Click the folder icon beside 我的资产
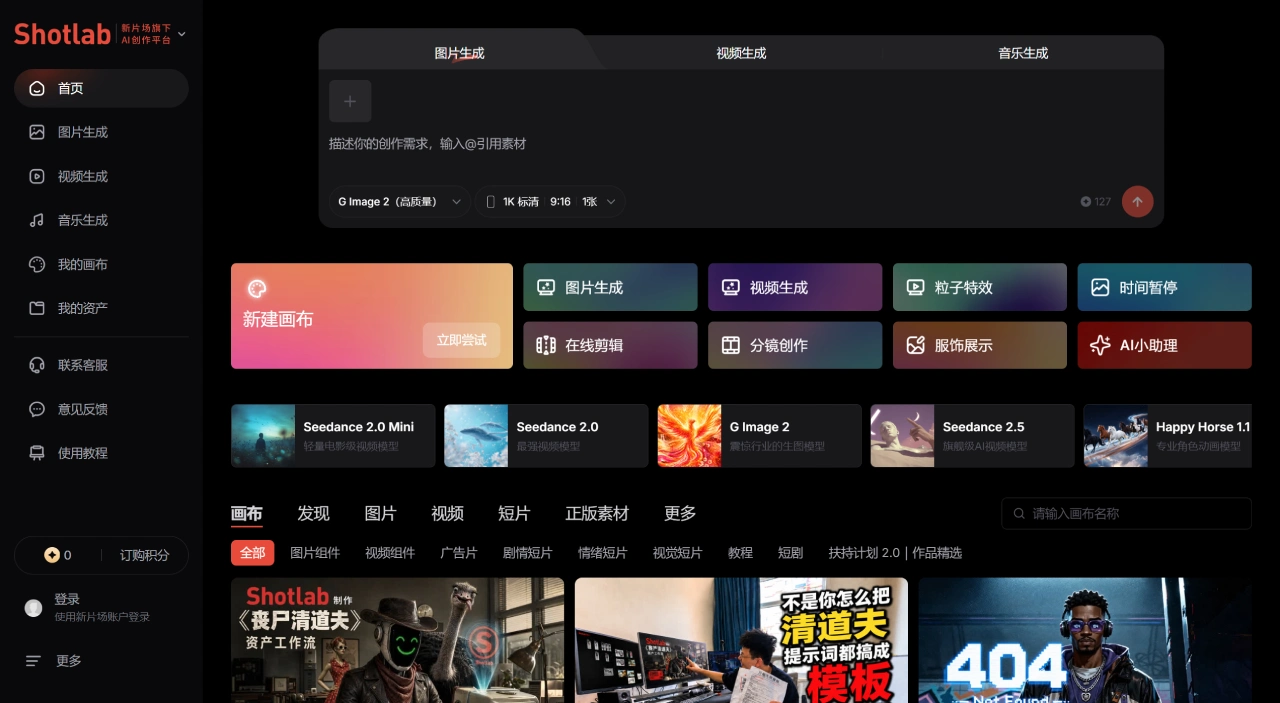Image resolution: width=1280 pixels, height=703 pixels. coord(37,308)
